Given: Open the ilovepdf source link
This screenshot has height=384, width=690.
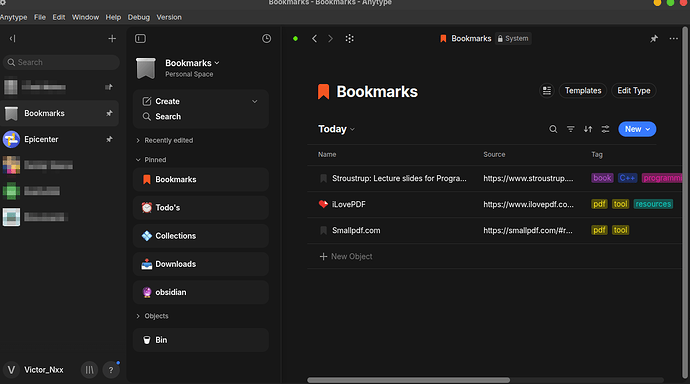Looking at the screenshot, I should pyautogui.click(x=528, y=204).
